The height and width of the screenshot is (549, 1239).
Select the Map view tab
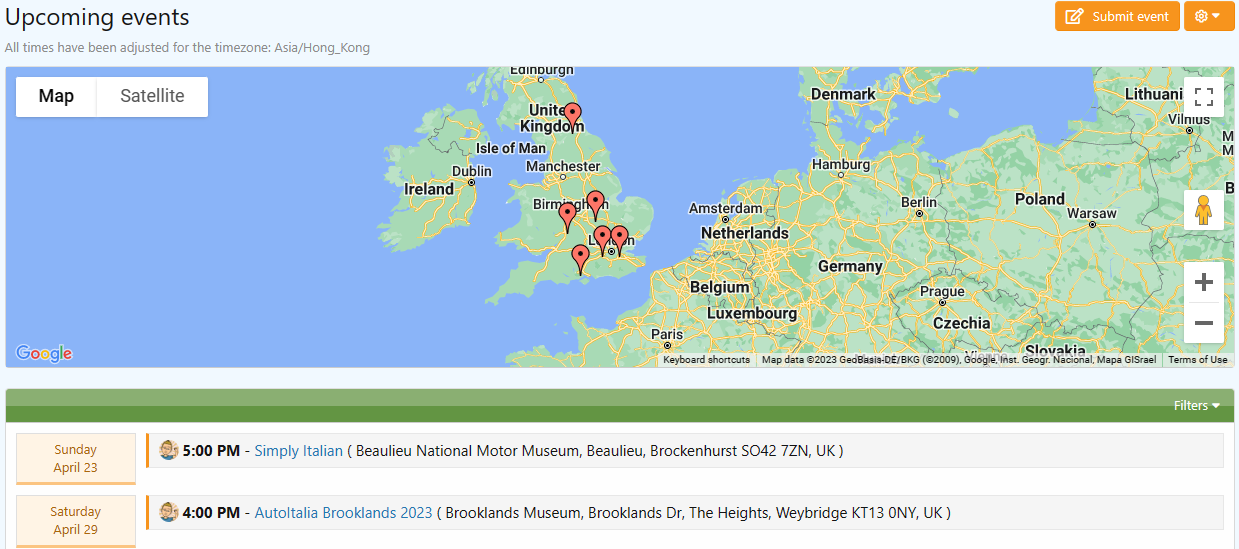(x=56, y=97)
